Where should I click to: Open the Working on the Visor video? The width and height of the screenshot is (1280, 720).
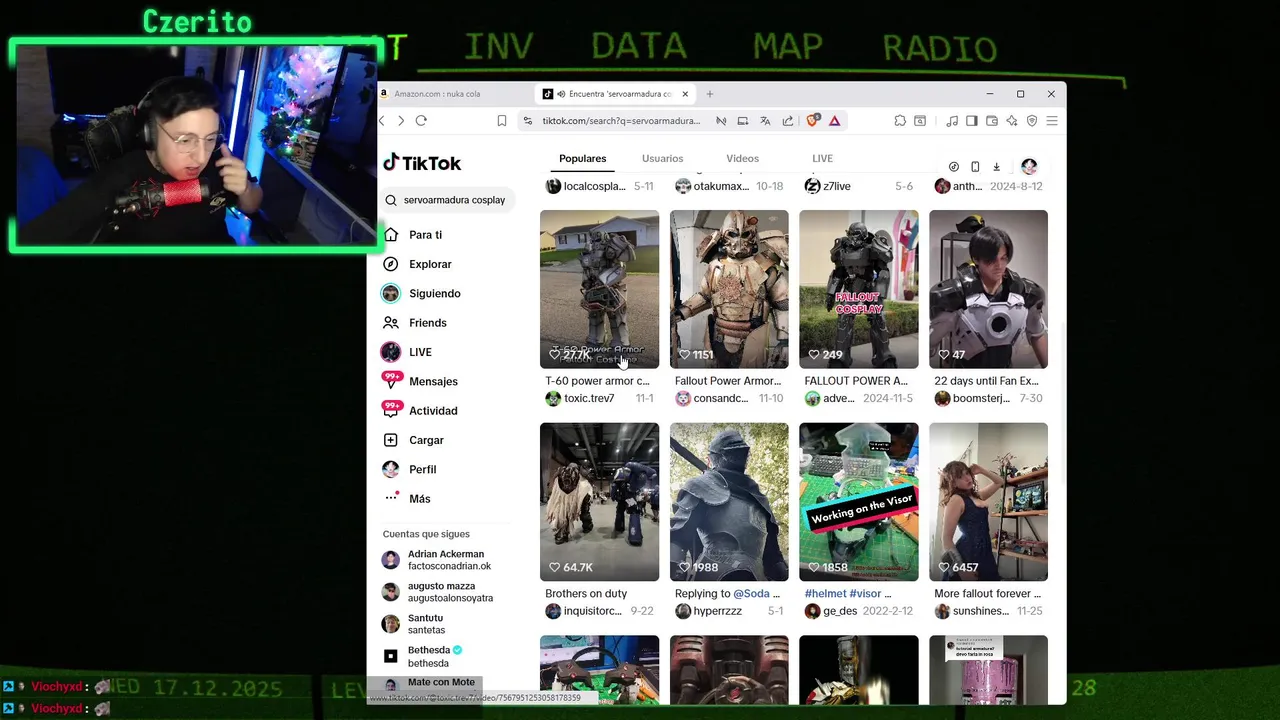[858, 502]
